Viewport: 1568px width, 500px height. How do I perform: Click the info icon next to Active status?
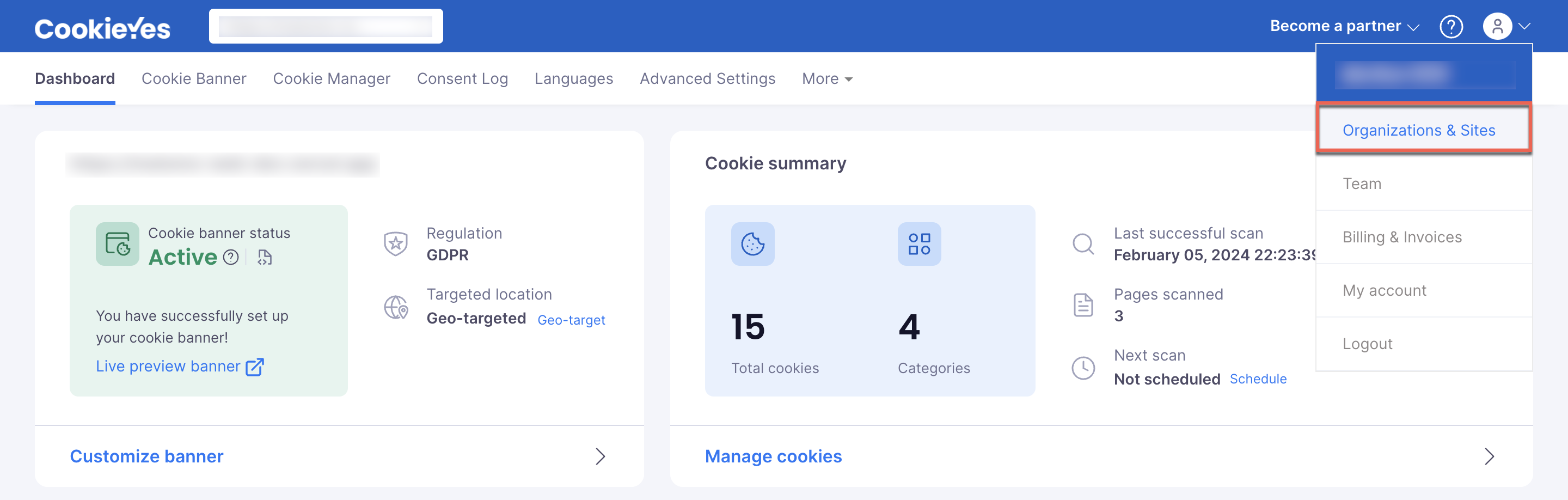[231, 258]
